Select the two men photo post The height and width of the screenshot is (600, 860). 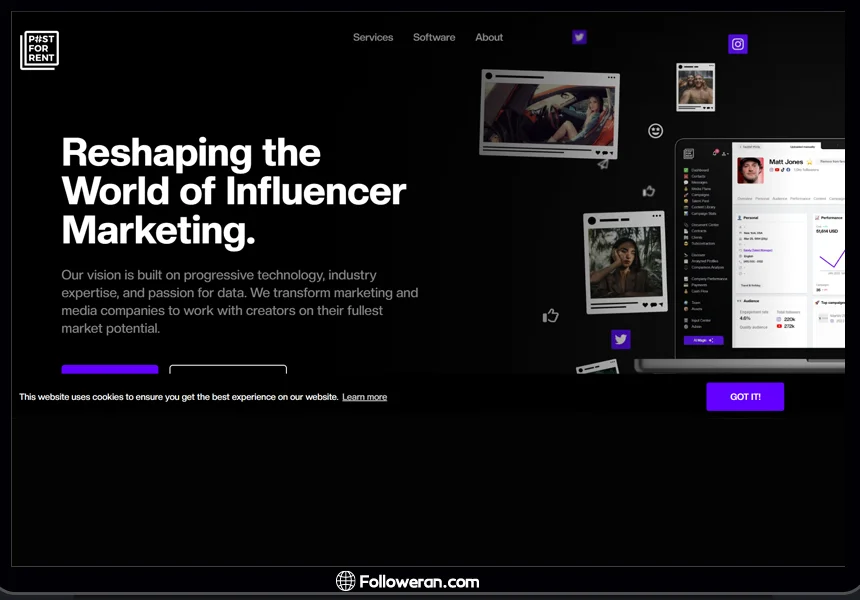tap(695, 88)
